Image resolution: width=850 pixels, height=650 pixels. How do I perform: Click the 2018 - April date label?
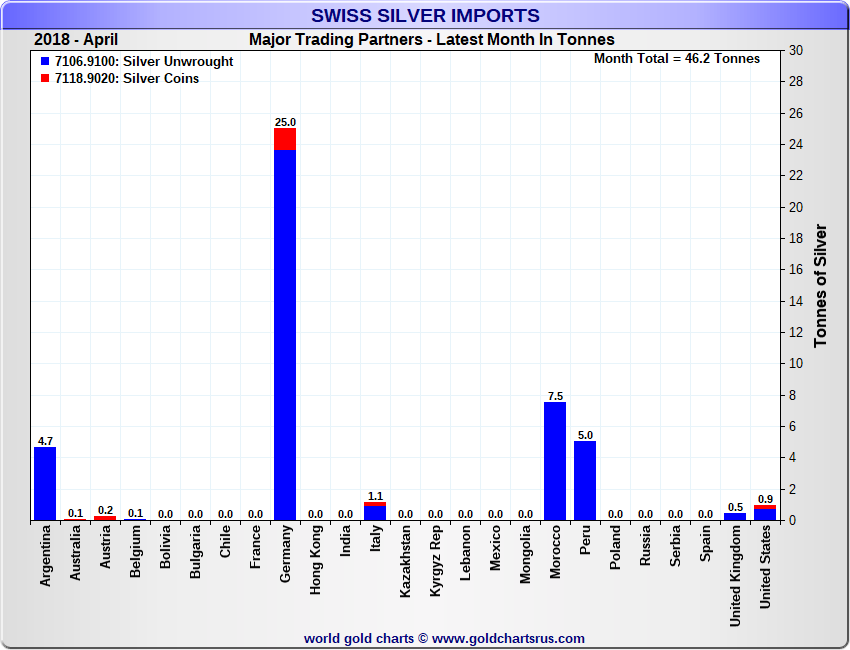76,40
